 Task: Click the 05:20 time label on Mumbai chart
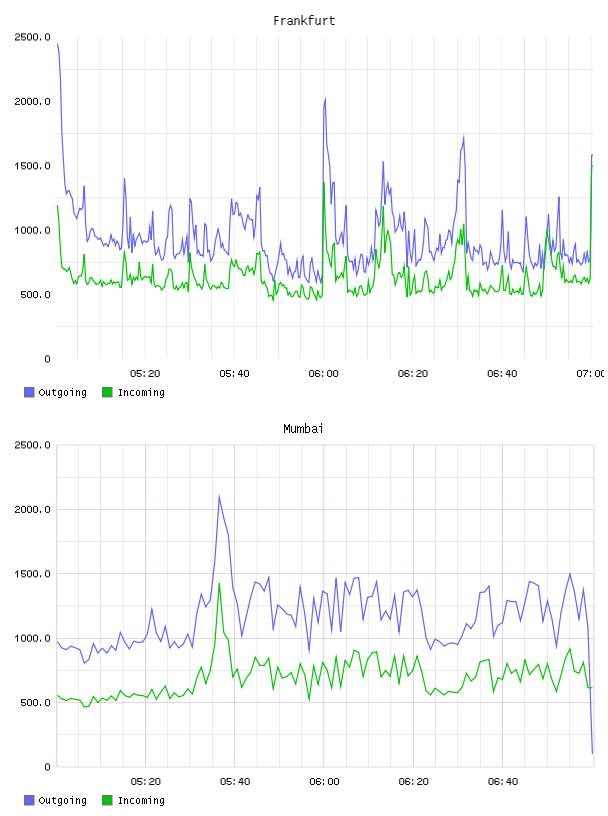point(146,782)
